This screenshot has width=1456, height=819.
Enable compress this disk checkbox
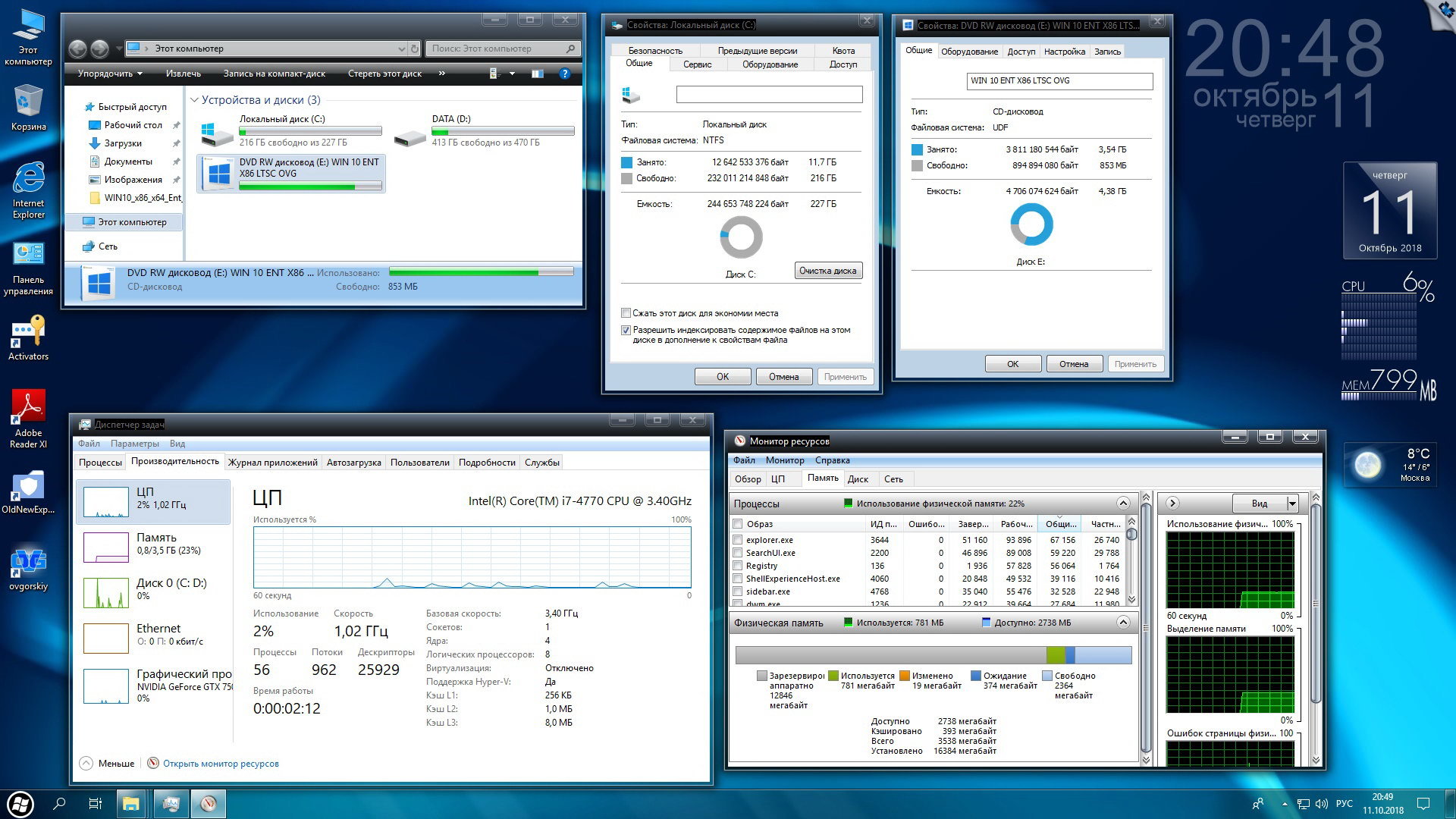(626, 313)
